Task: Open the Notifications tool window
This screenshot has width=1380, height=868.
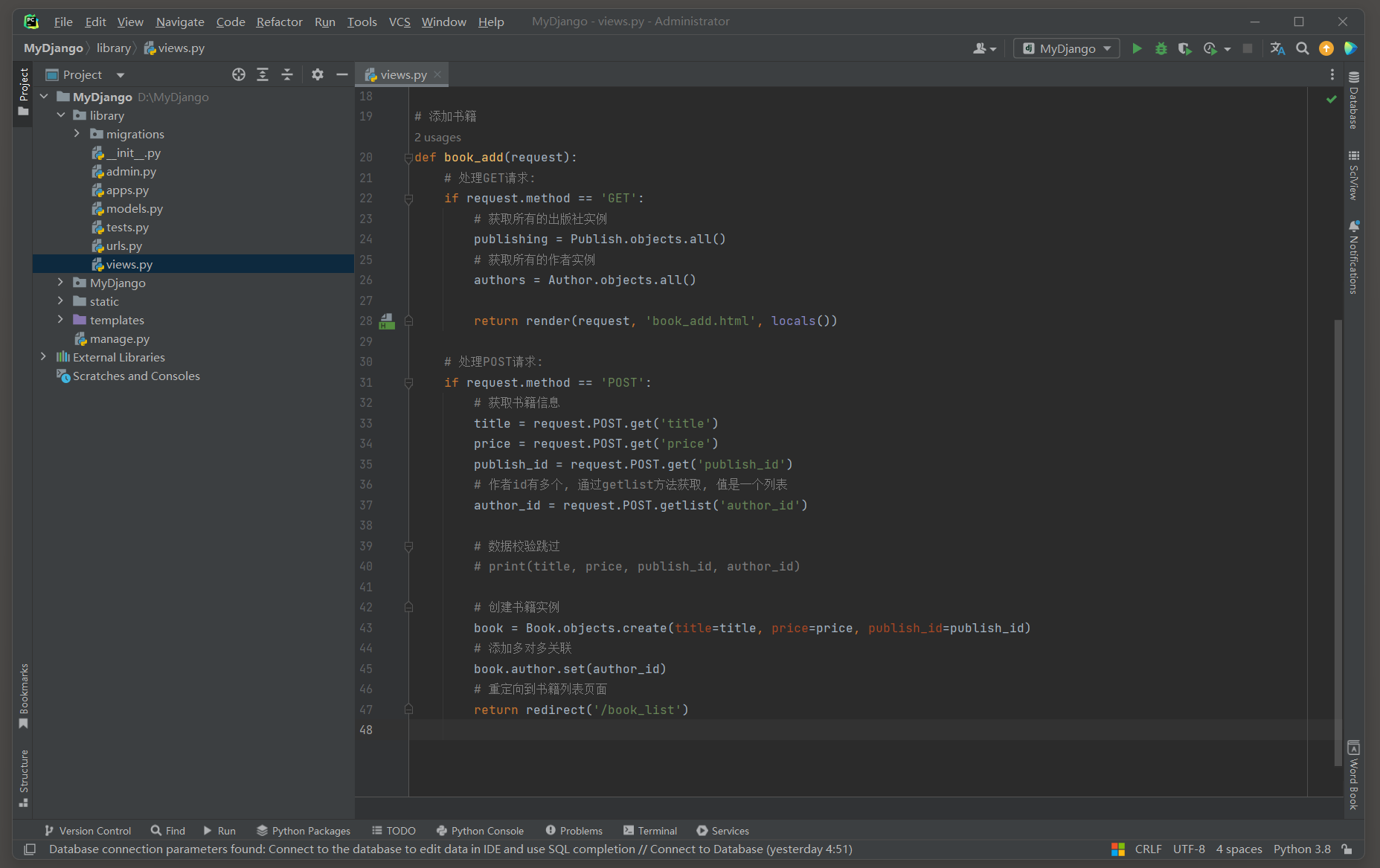Action: (x=1354, y=257)
